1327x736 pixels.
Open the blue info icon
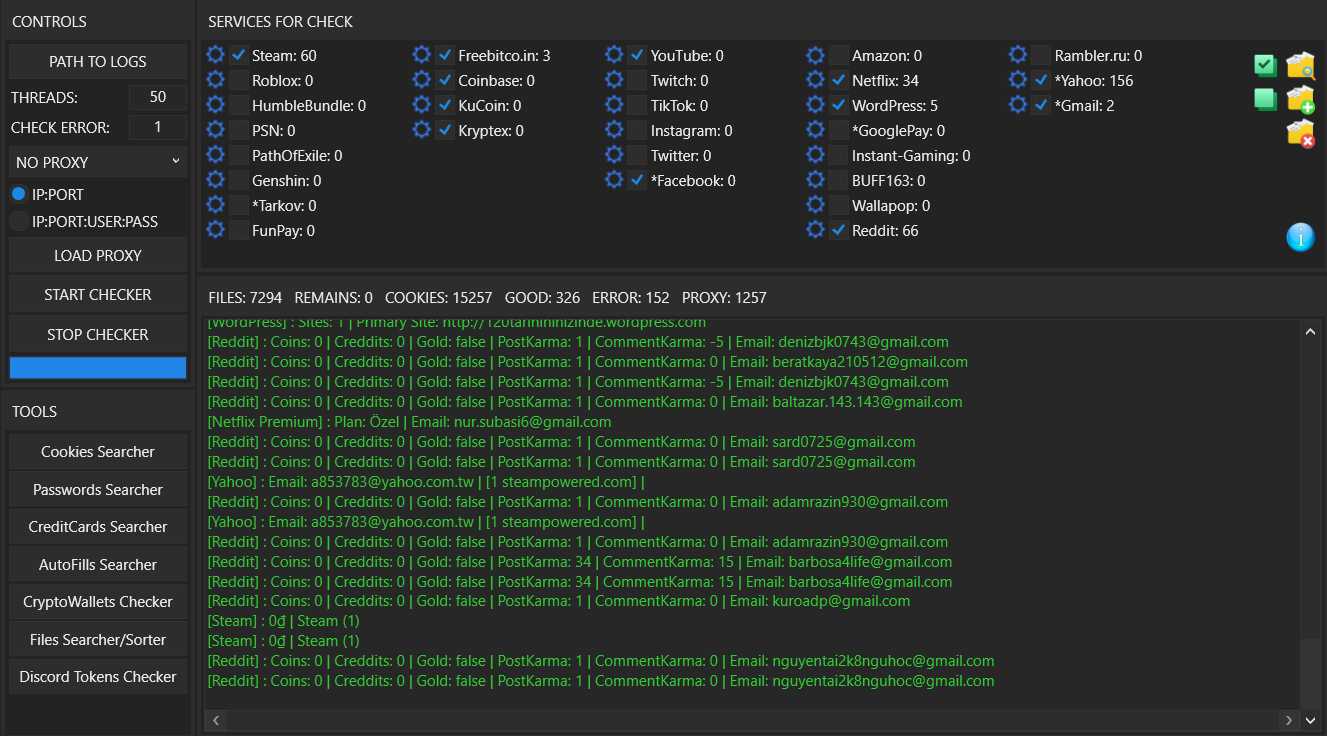click(x=1300, y=237)
